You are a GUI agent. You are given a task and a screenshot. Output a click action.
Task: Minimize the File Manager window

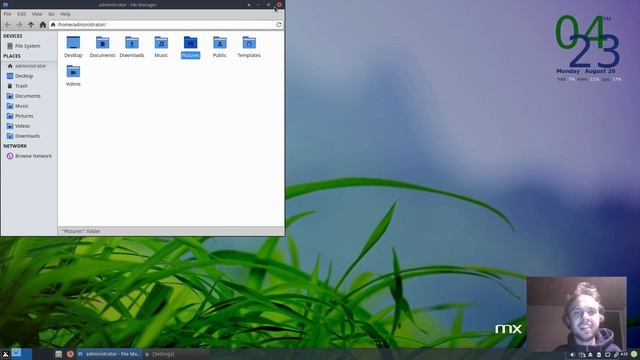tap(258, 5)
